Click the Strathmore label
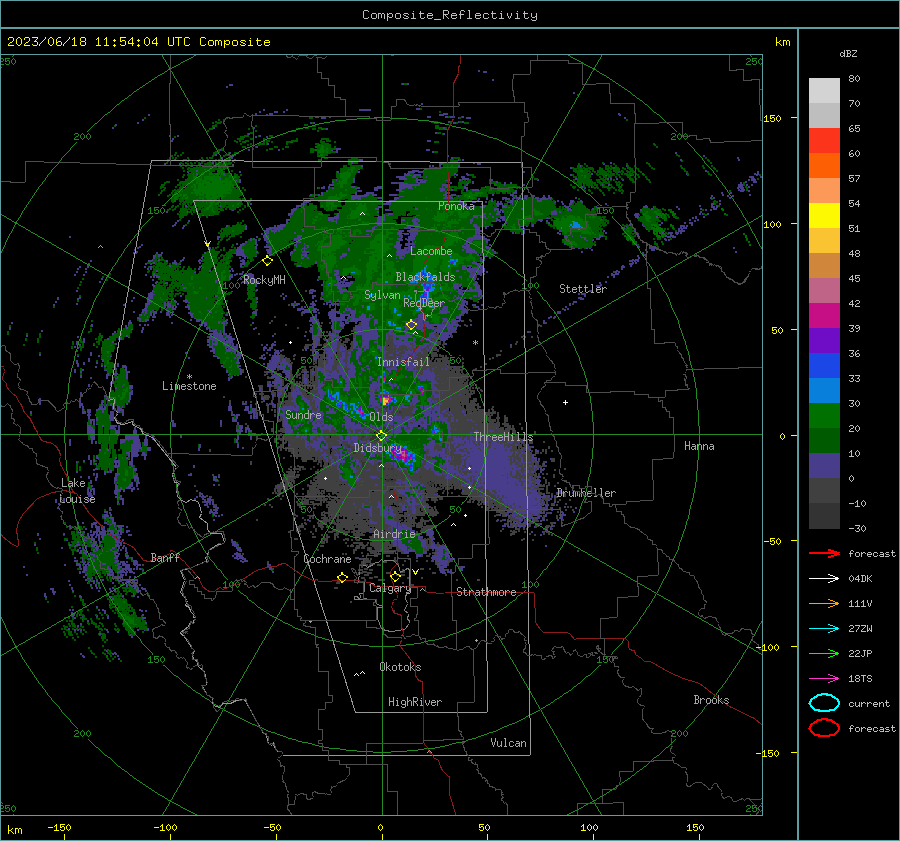The image size is (900, 841). tap(486, 592)
